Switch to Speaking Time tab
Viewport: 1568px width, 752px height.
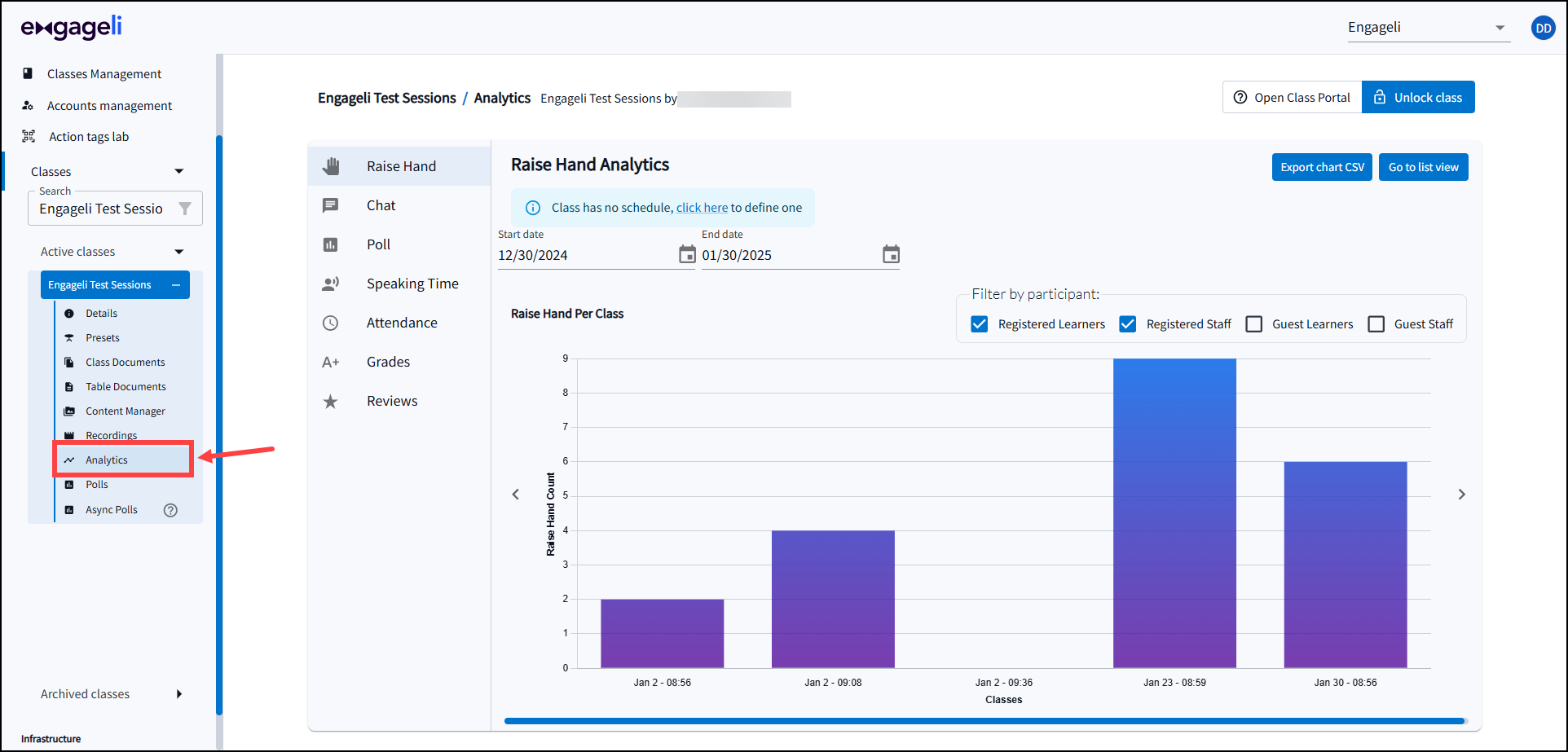(x=399, y=284)
